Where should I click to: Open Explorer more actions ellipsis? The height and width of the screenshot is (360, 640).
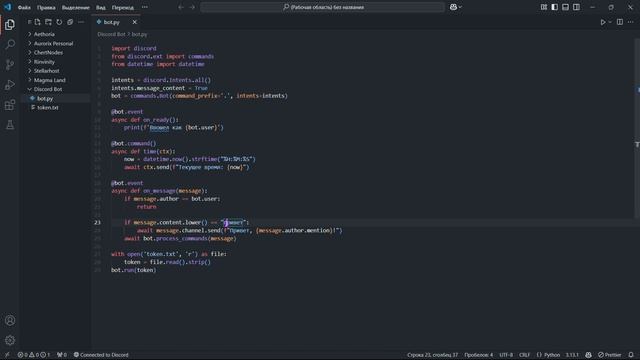pyautogui.click(x=81, y=22)
